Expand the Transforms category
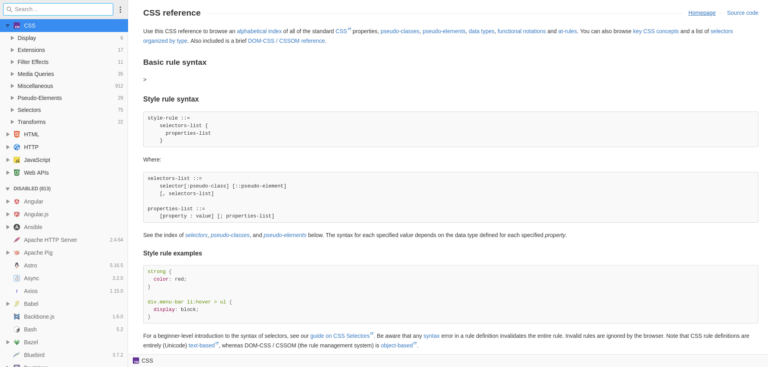This screenshot has width=768, height=367. tap(13, 122)
